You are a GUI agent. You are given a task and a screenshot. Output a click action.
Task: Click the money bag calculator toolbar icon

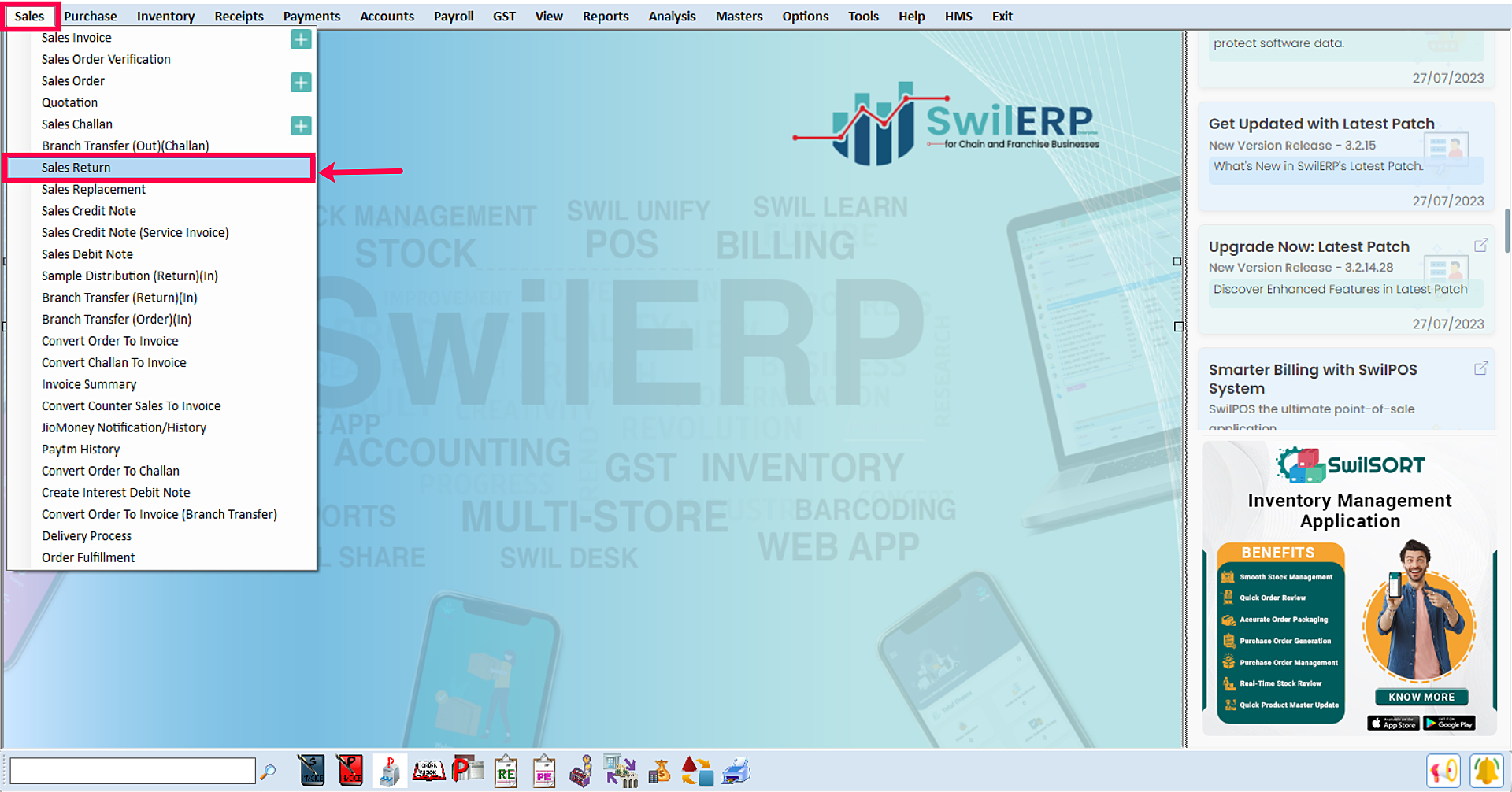pos(659,771)
